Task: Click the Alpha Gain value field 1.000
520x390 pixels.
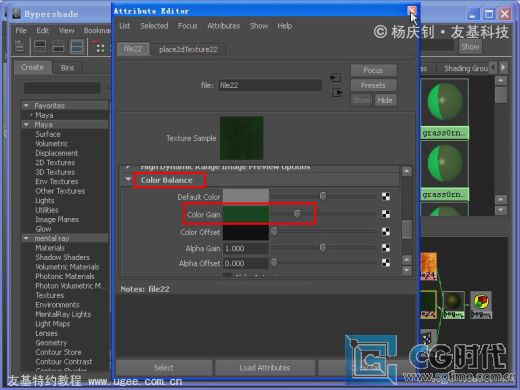Action: 246,248
